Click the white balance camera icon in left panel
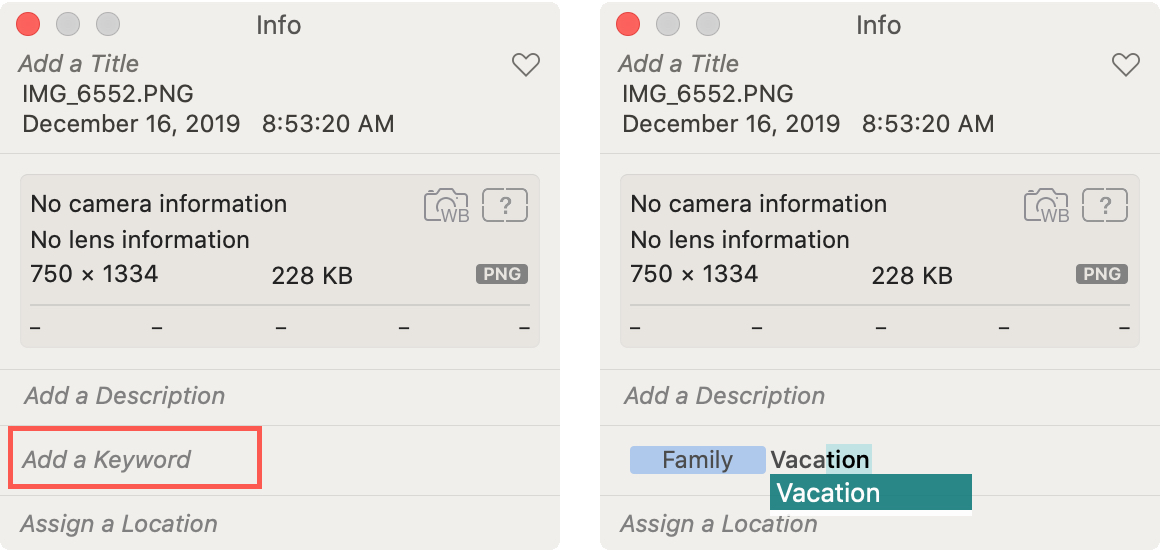This screenshot has height=550, width=1160. coord(446,205)
